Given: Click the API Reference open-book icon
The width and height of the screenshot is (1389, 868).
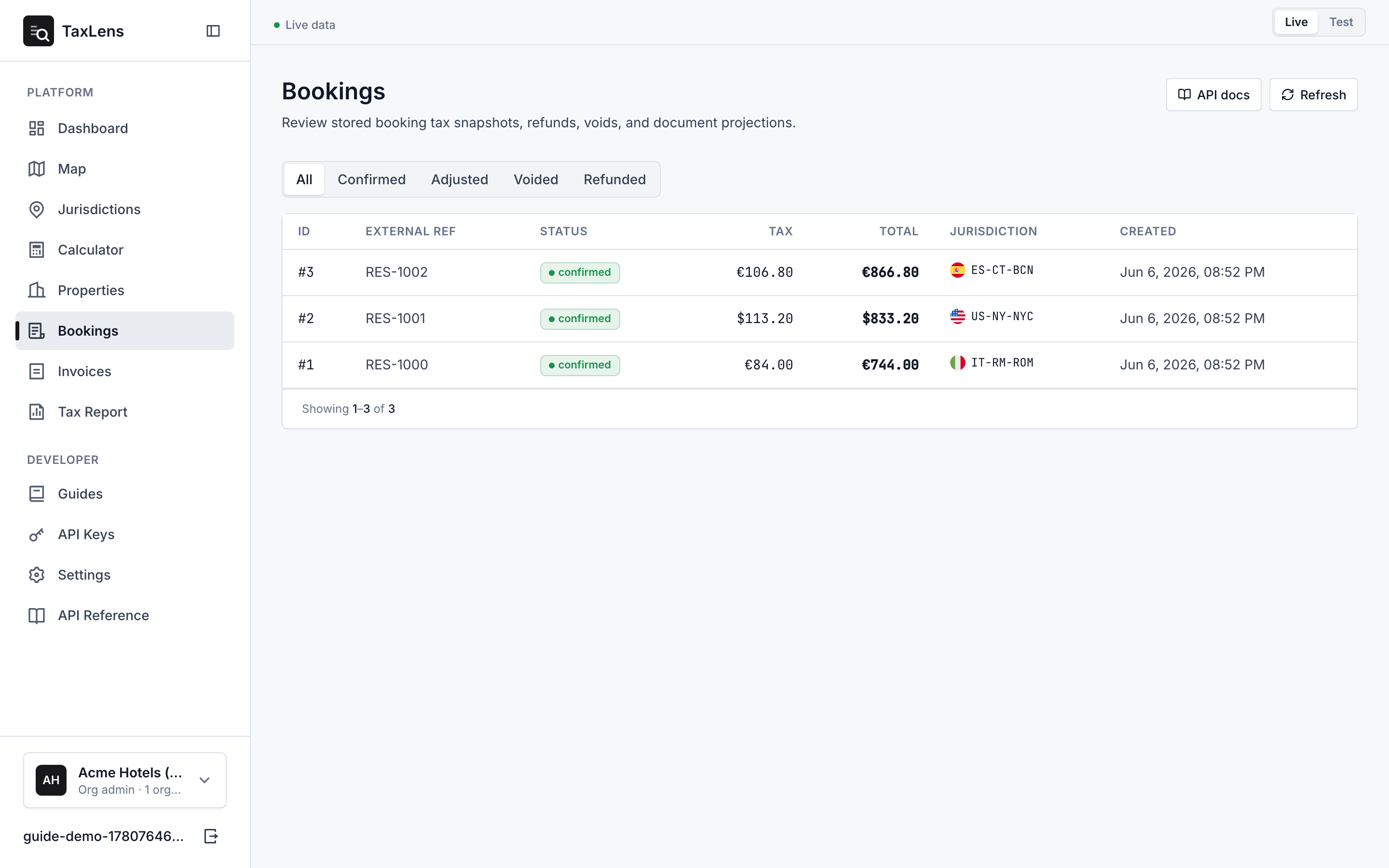Looking at the screenshot, I should pyautogui.click(x=37, y=615).
